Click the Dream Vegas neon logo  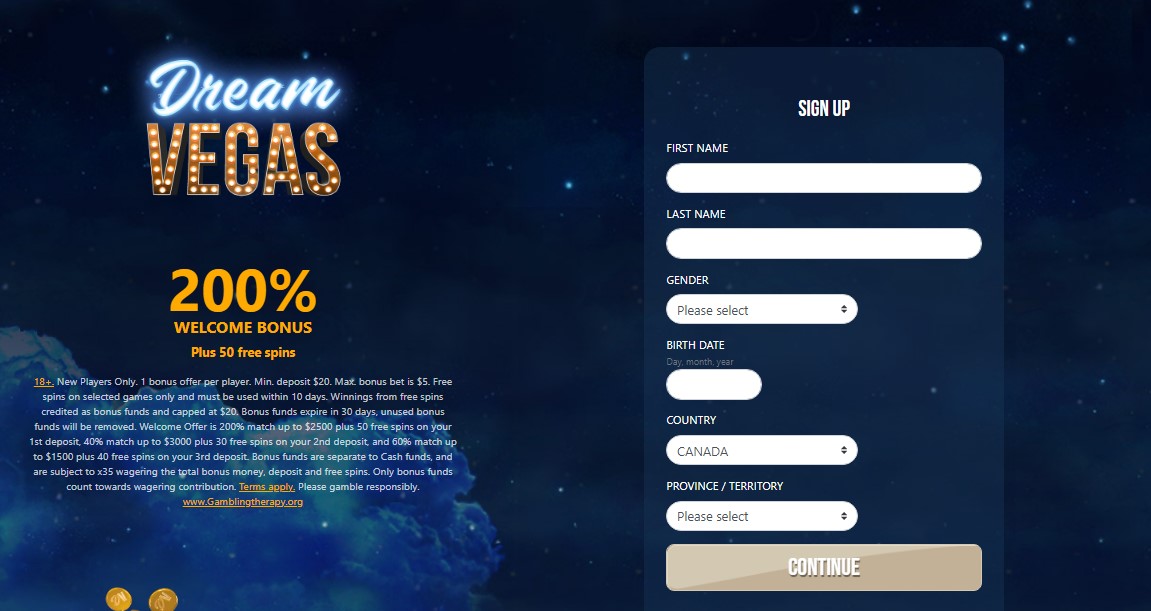[x=244, y=128]
